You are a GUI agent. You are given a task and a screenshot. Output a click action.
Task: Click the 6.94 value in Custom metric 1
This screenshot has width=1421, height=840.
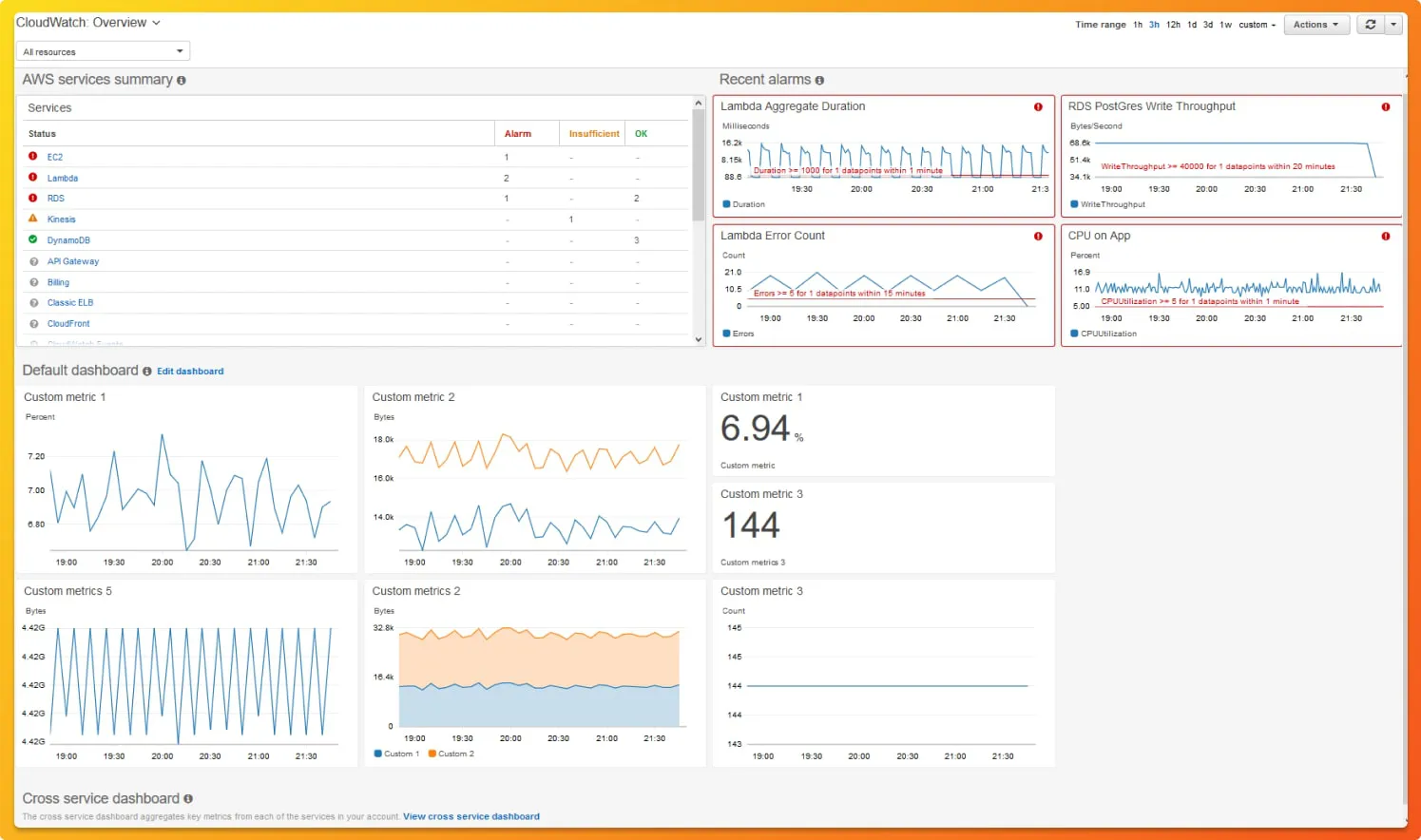pyautogui.click(x=755, y=429)
